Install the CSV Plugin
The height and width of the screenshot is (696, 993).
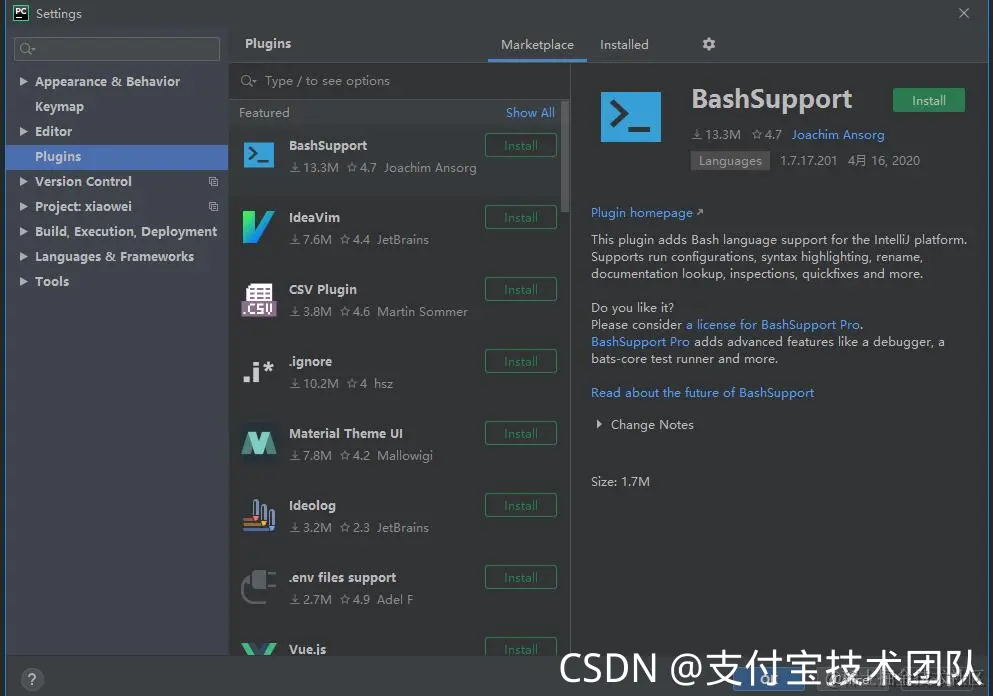coord(521,289)
